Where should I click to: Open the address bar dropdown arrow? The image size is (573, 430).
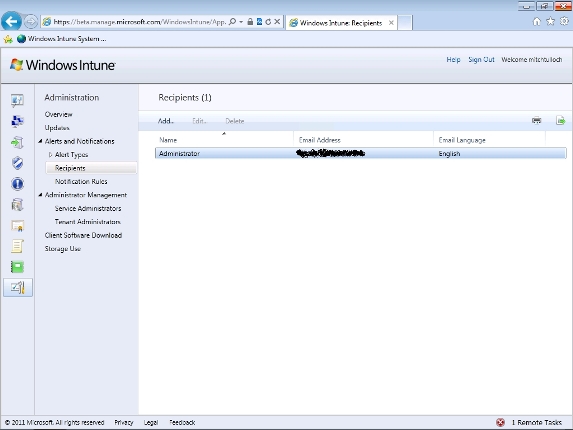pos(241,22)
